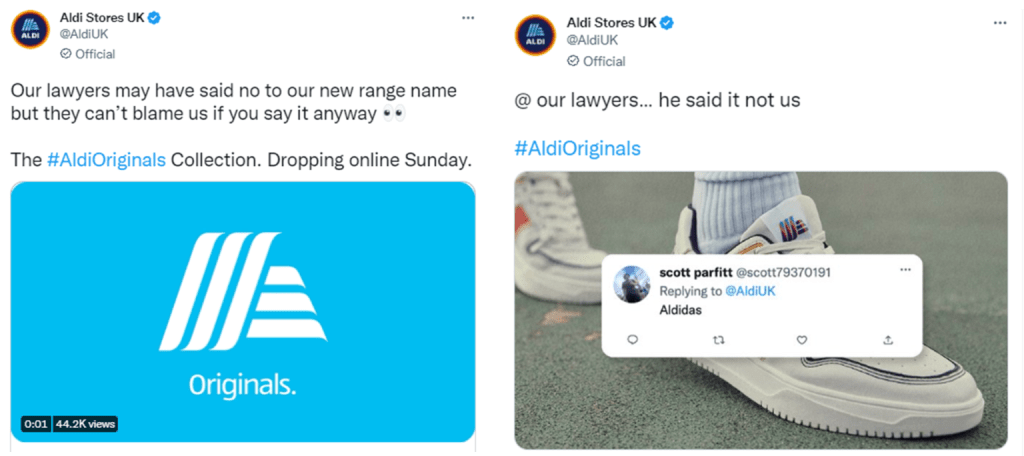Viewport: 1024px width, 456px height.
Task: Open the three-dot menu on right tweet
Action: pos(1000,23)
